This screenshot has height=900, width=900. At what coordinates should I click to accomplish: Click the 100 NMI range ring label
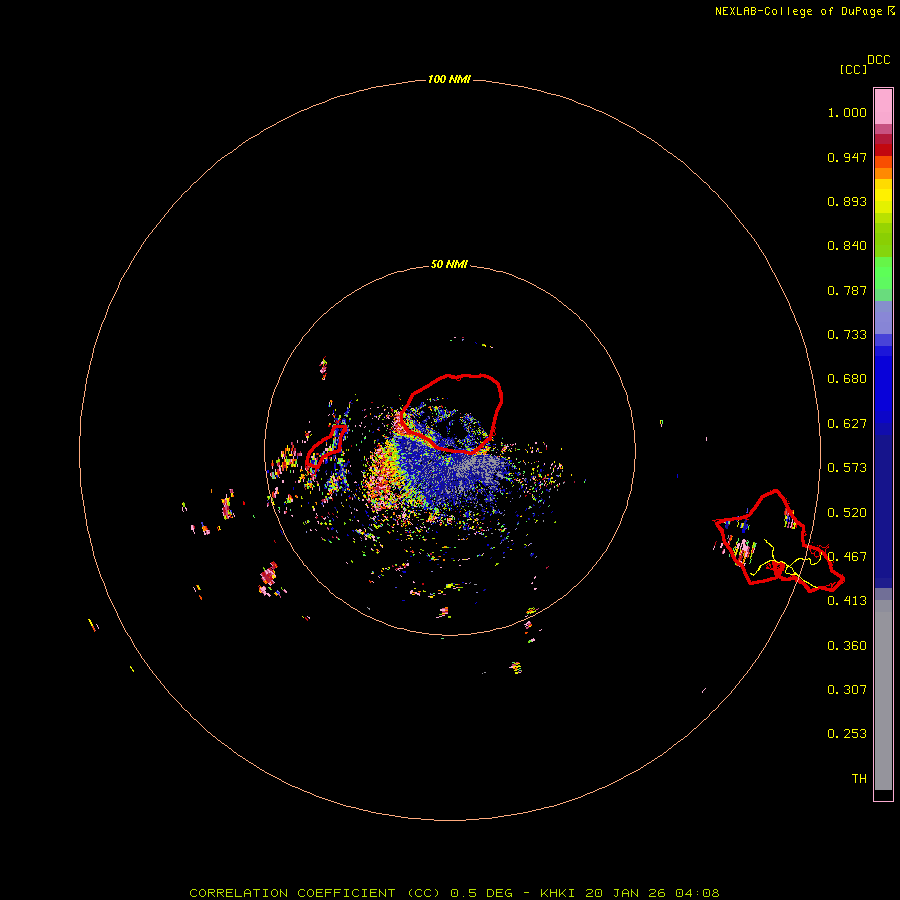(x=449, y=79)
